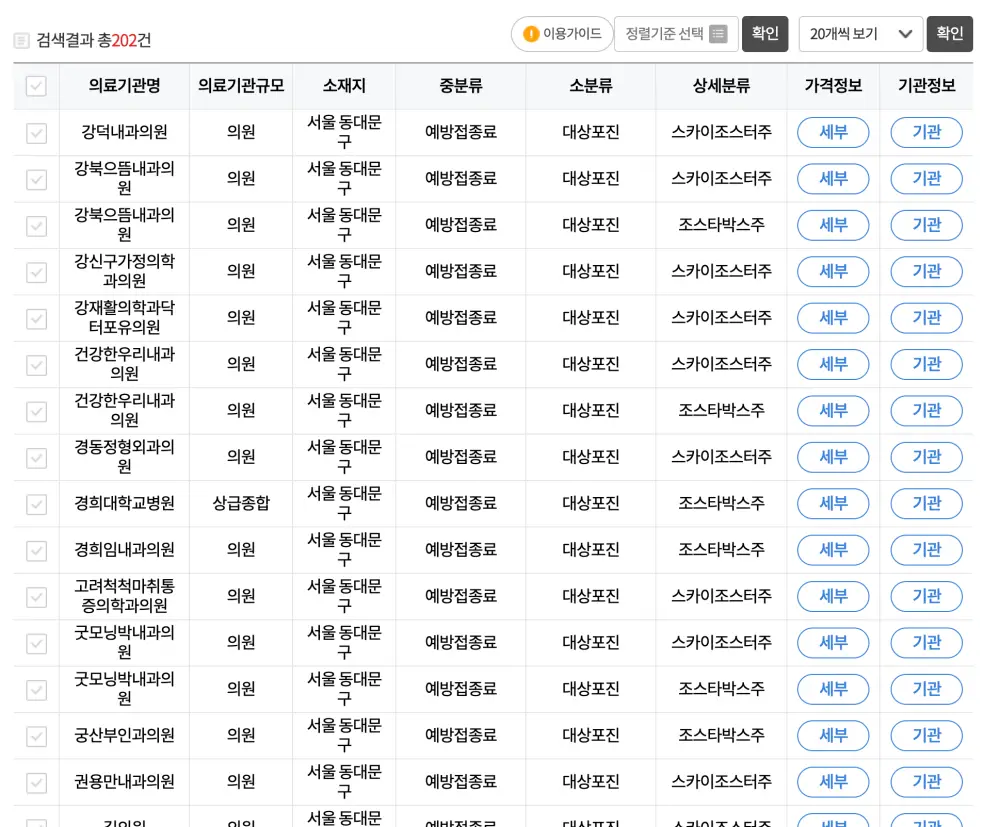
Task: Open 세부 for 궁산부인과의원
Action: [833, 736]
